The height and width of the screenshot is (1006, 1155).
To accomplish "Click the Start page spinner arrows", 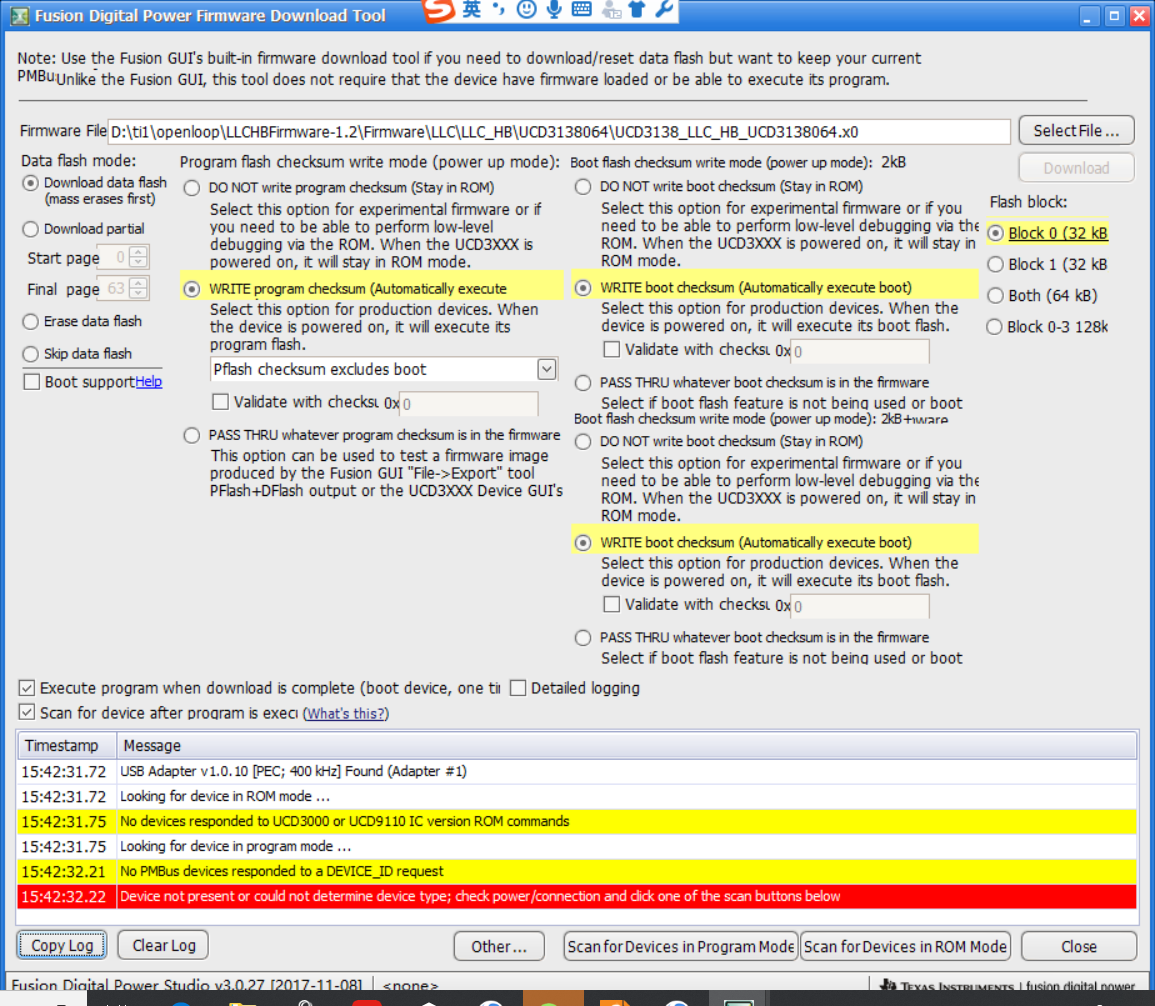I will [x=138, y=257].
